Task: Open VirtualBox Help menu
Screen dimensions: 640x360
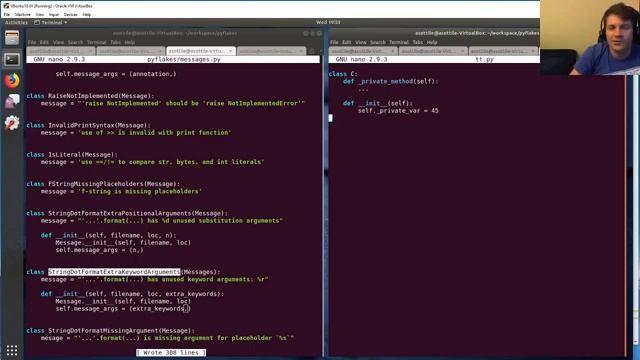Action: (x=87, y=14)
